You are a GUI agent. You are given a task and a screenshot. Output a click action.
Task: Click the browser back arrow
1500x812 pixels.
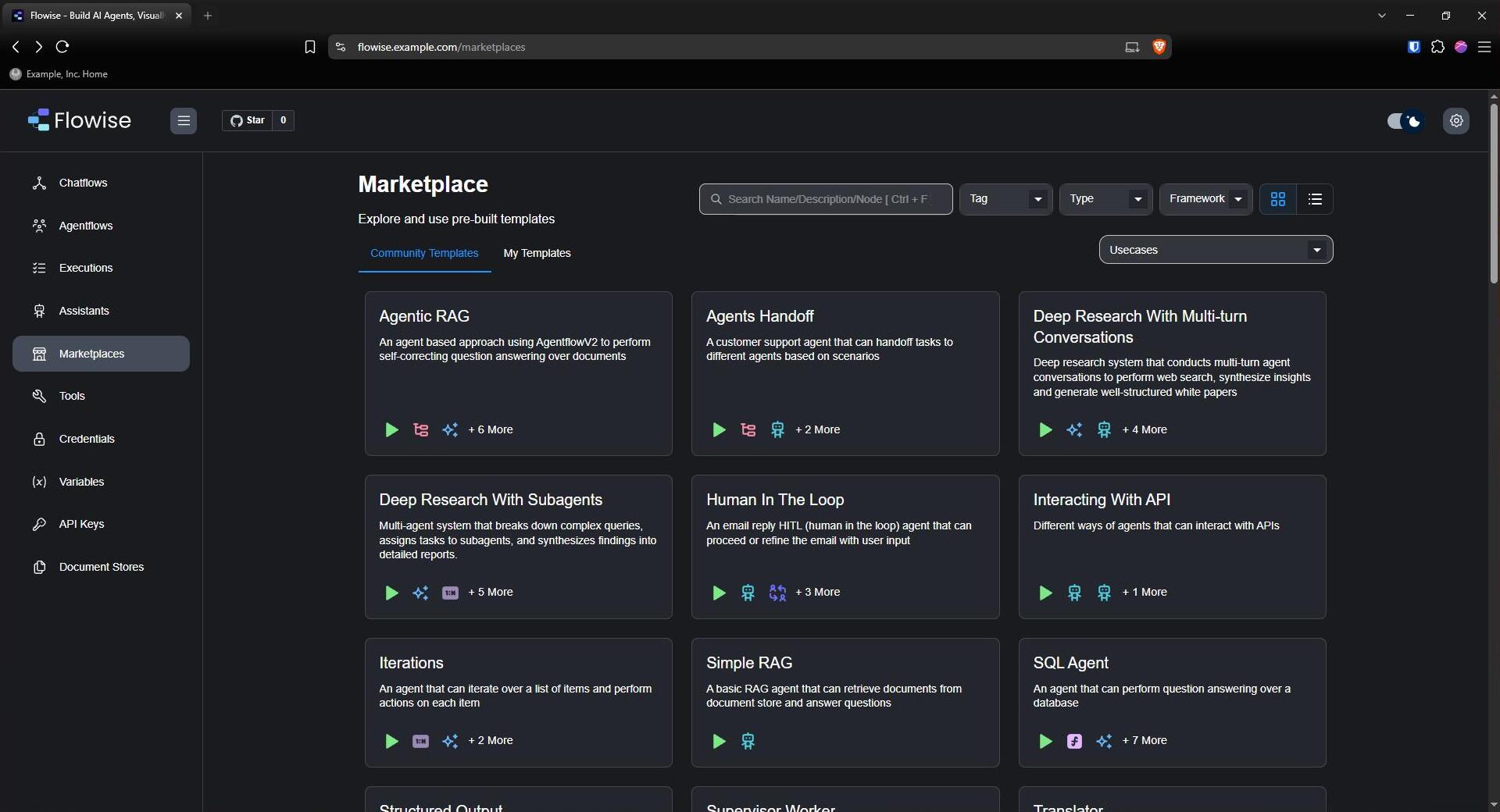click(16, 47)
